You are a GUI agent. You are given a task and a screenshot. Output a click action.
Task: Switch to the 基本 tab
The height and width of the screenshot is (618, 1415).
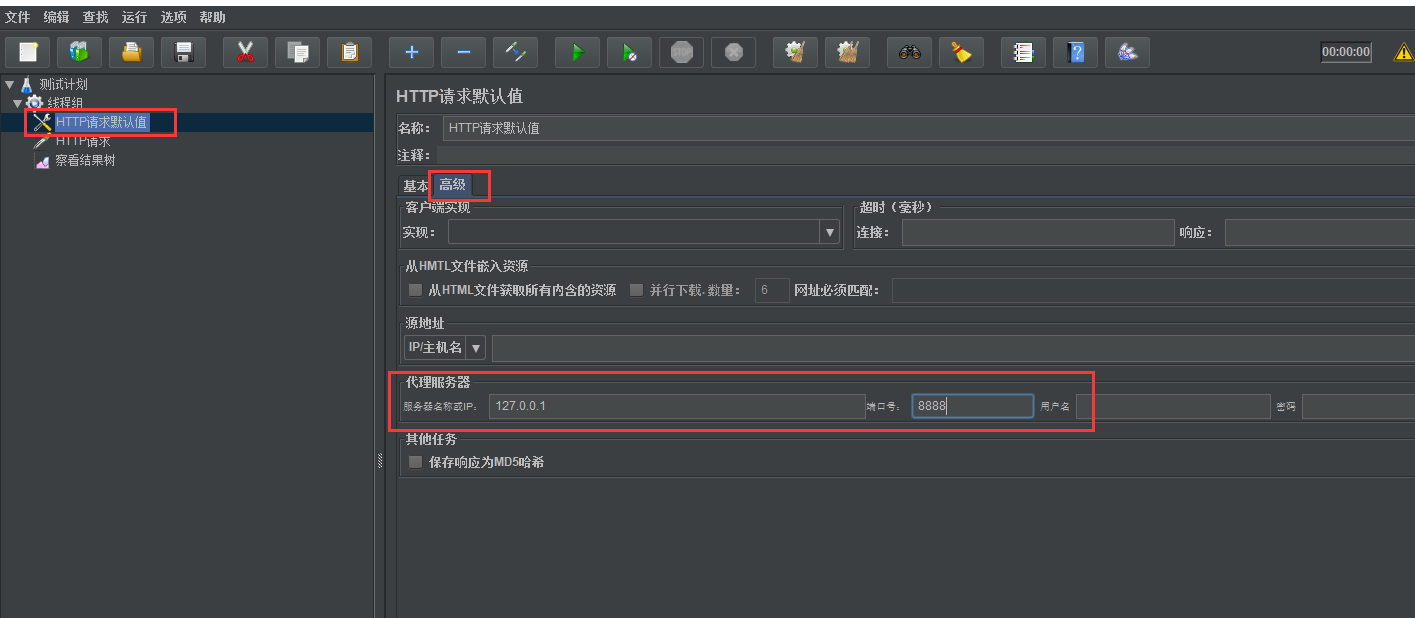414,185
